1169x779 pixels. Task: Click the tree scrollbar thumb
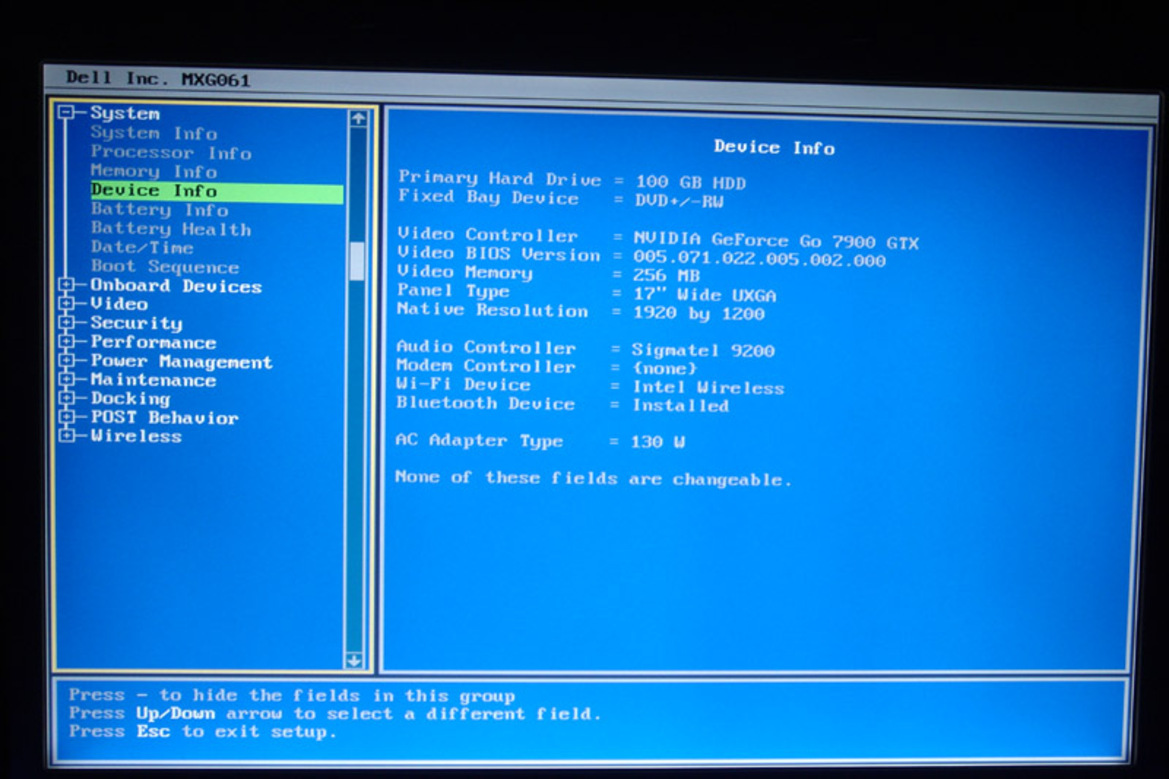pos(357,262)
